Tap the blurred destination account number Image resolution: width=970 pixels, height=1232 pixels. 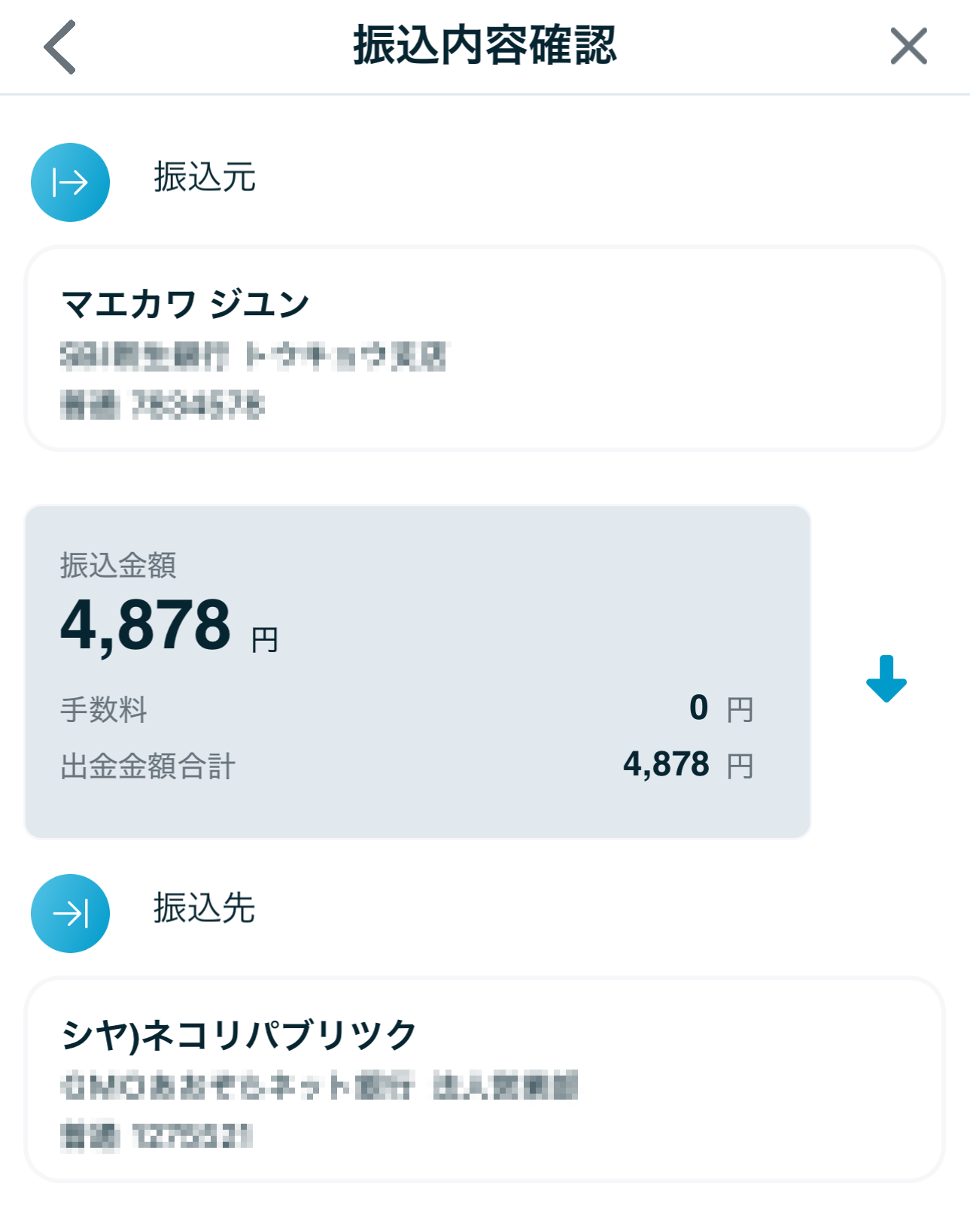click(157, 1136)
